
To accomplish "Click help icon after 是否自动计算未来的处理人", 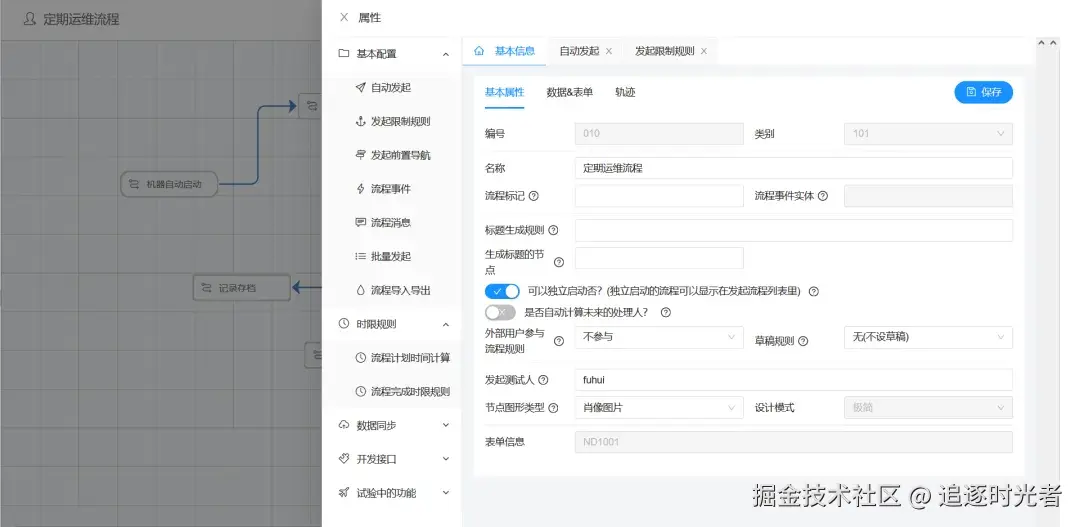I will 665,313.
